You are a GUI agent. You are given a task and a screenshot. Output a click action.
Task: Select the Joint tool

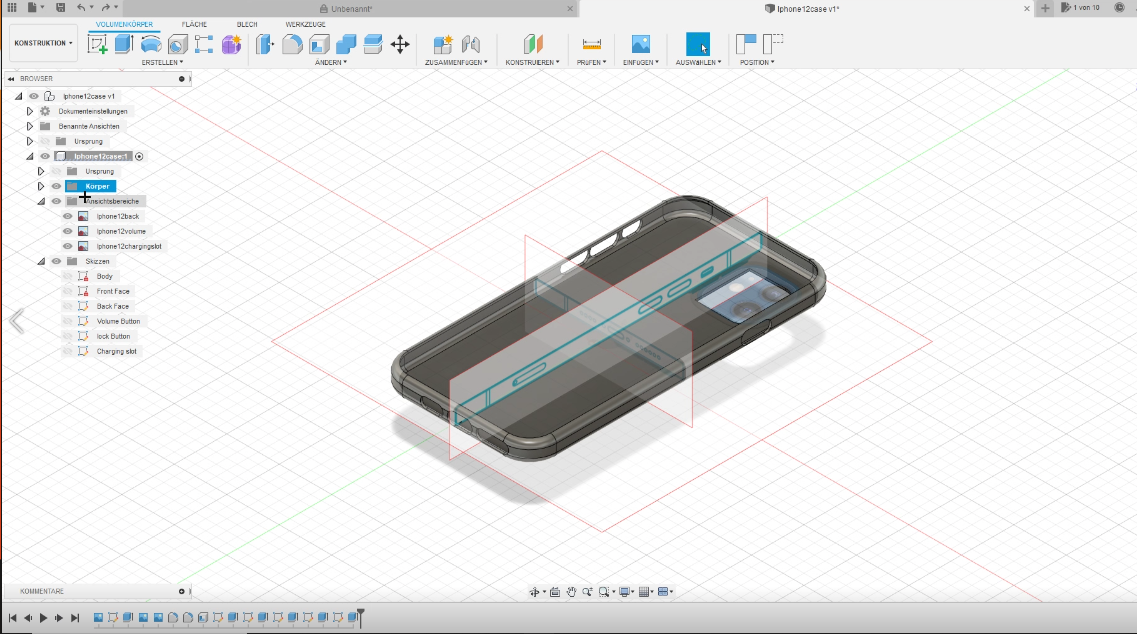point(471,44)
